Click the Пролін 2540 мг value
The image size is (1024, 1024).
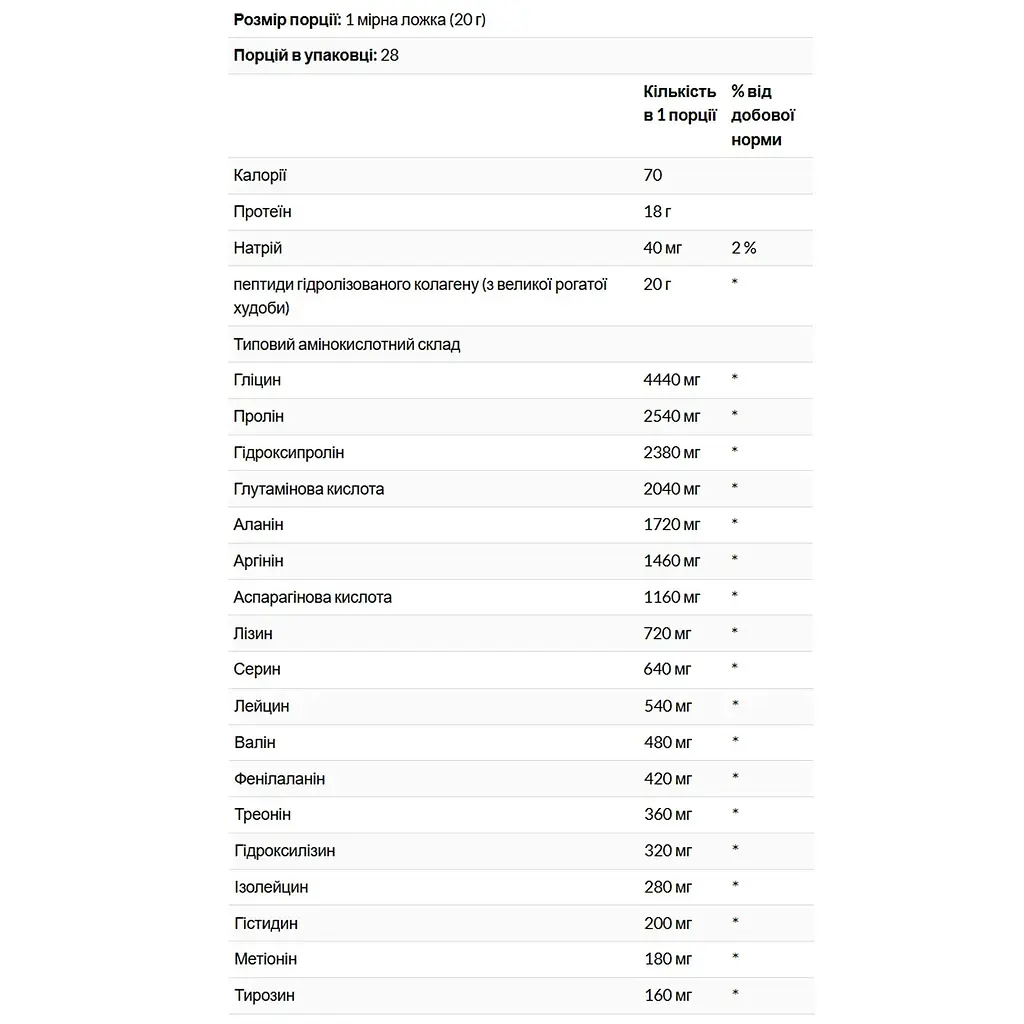(671, 416)
